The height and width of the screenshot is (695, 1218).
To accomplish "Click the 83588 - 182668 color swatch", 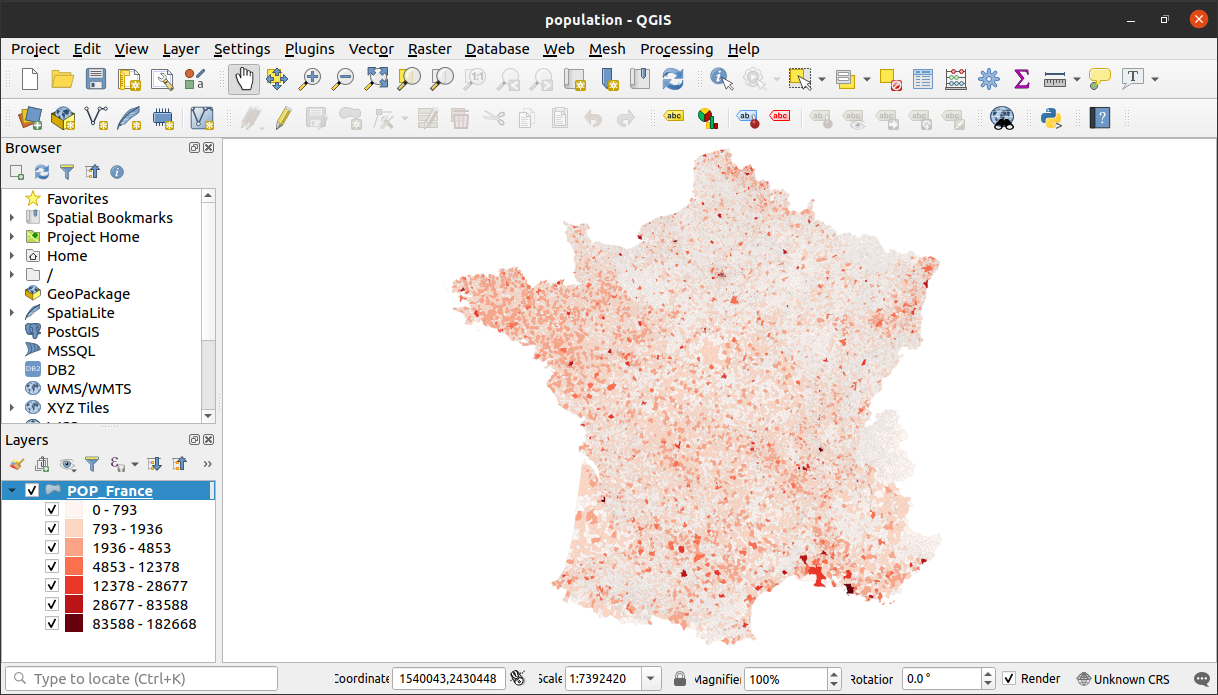I will (x=74, y=624).
